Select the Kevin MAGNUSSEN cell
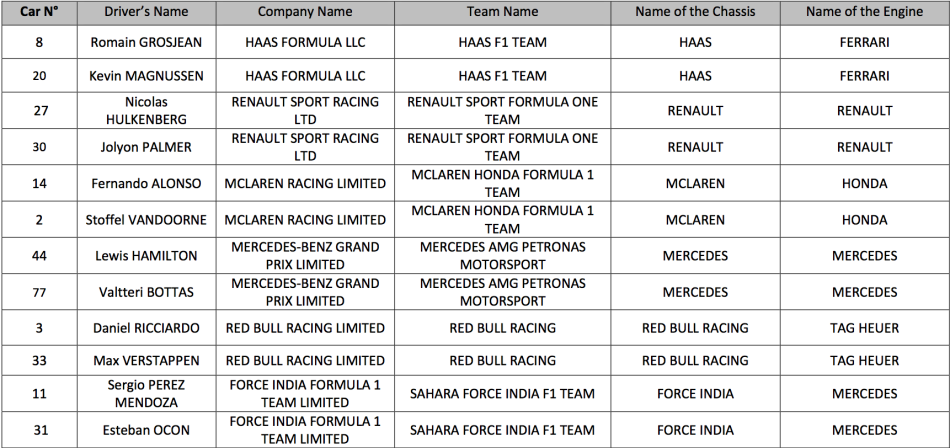Screen dimensions: 950x448 point(146,76)
